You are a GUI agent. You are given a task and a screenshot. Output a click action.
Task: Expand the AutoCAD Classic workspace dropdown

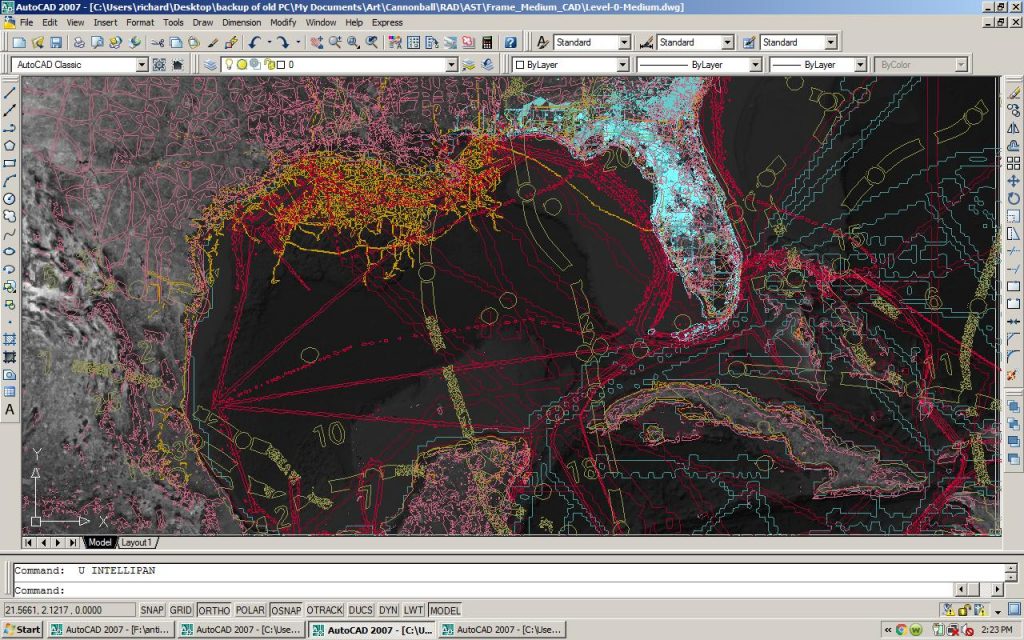tap(141, 65)
